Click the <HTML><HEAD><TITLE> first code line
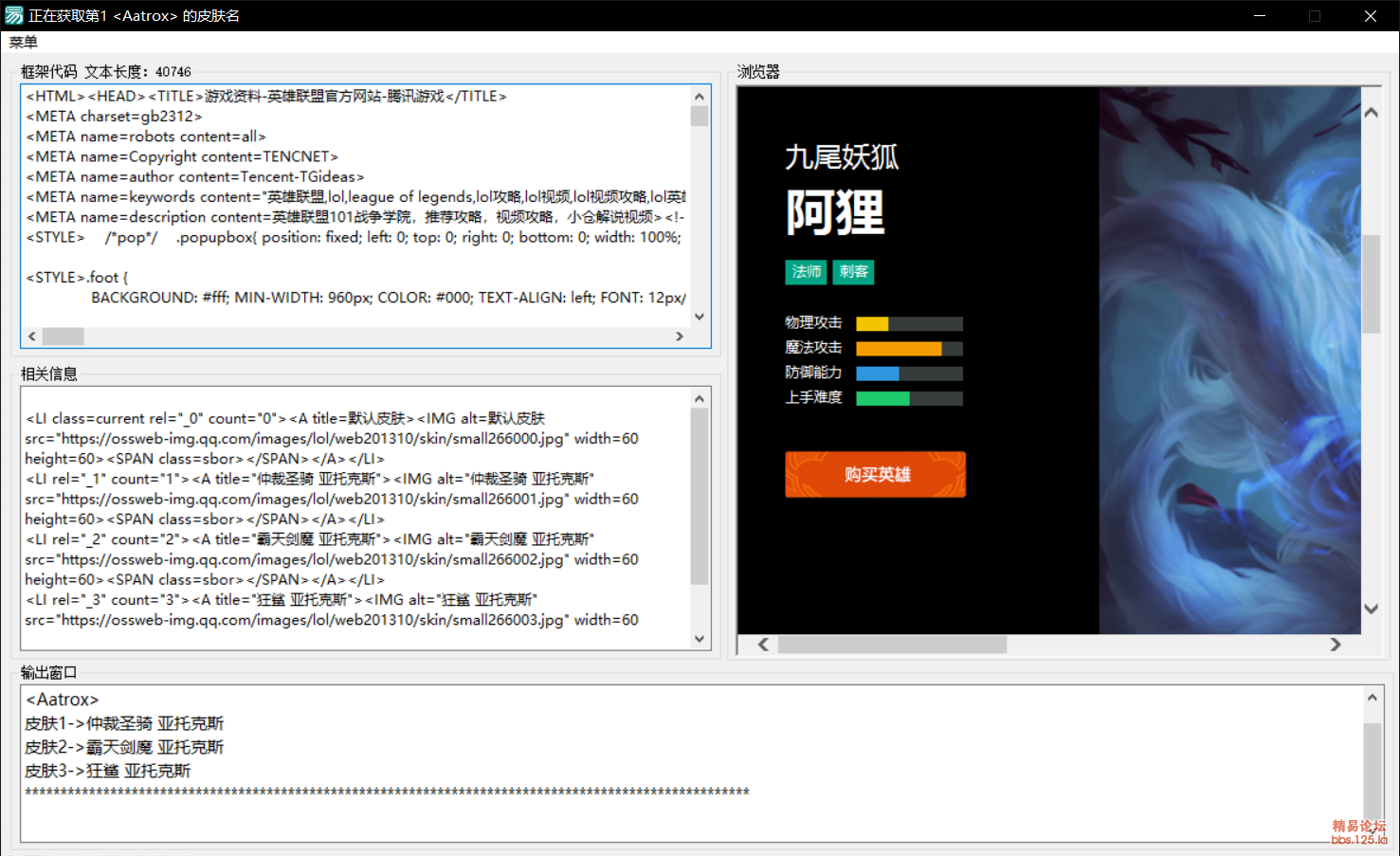1400x856 pixels. pos(266,97)
